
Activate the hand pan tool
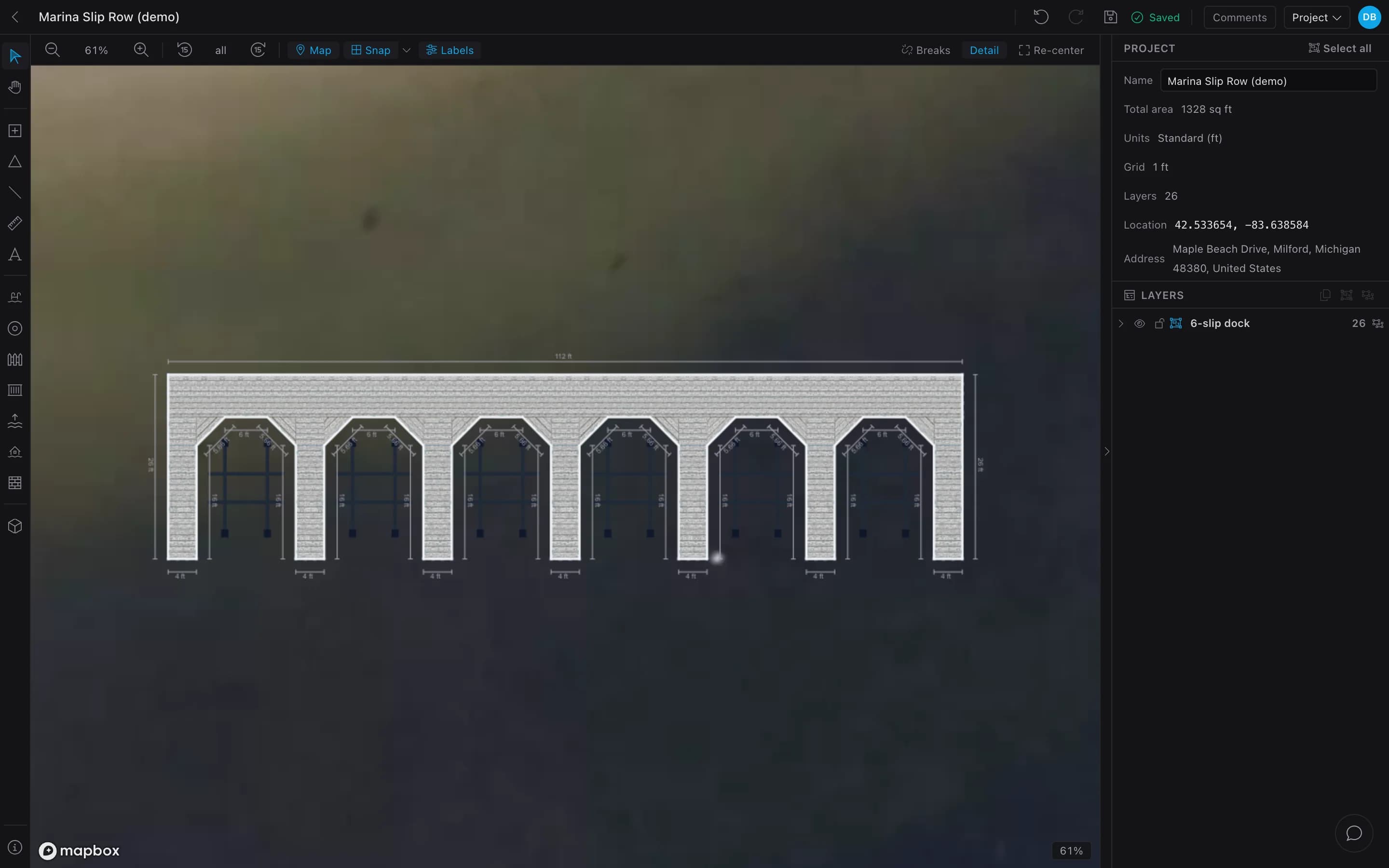point(15,87)
